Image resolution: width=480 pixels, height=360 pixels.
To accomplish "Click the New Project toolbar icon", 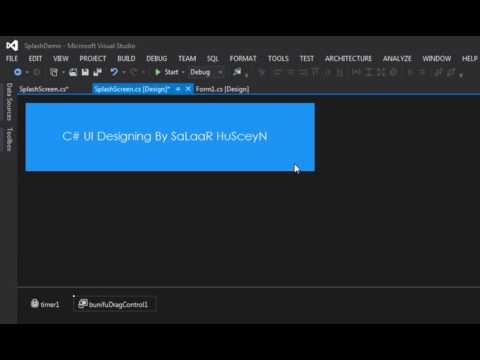I will tap(53, 72).
